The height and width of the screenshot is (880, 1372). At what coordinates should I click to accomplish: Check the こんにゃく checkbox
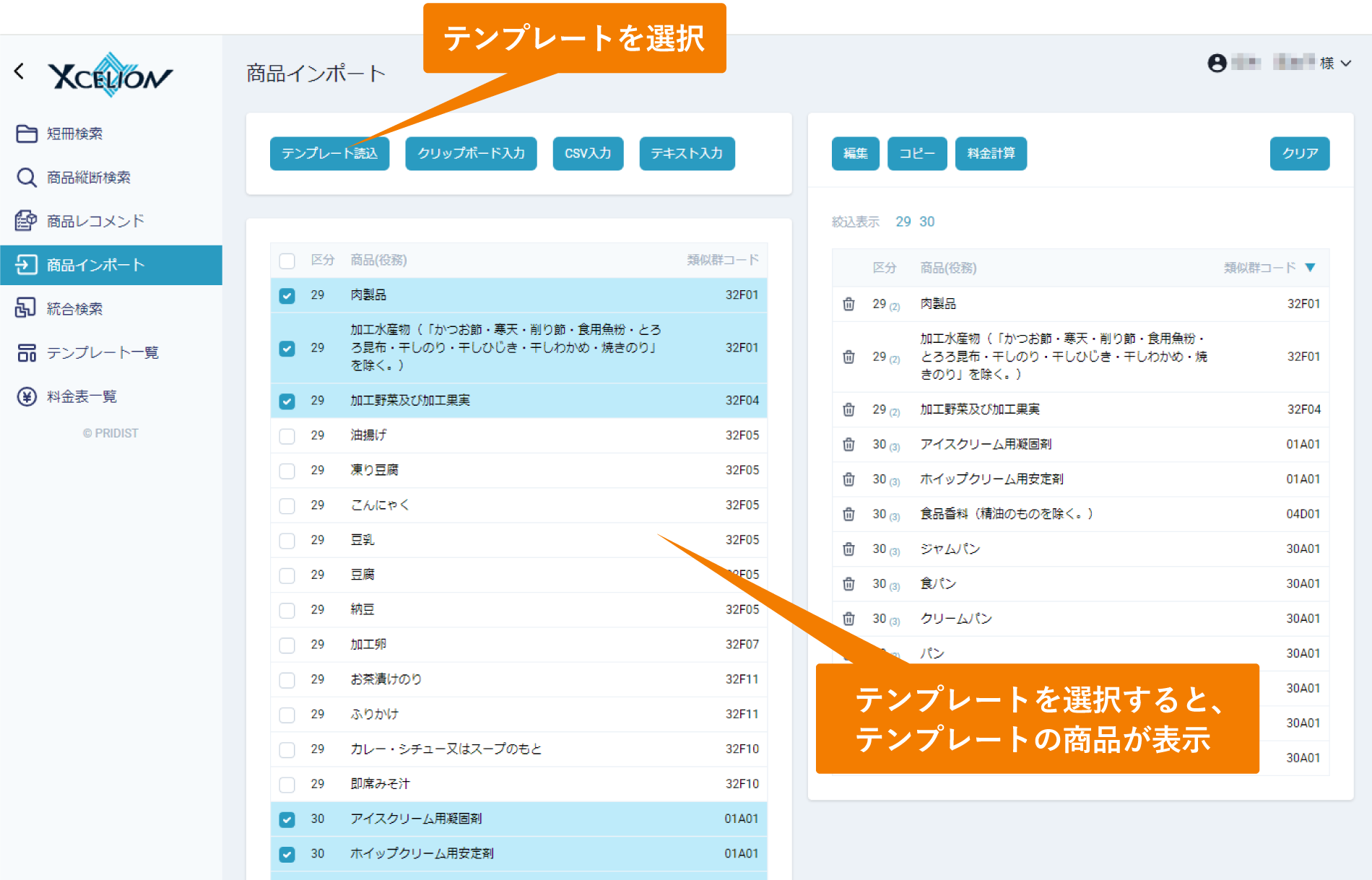pos(287,505)
